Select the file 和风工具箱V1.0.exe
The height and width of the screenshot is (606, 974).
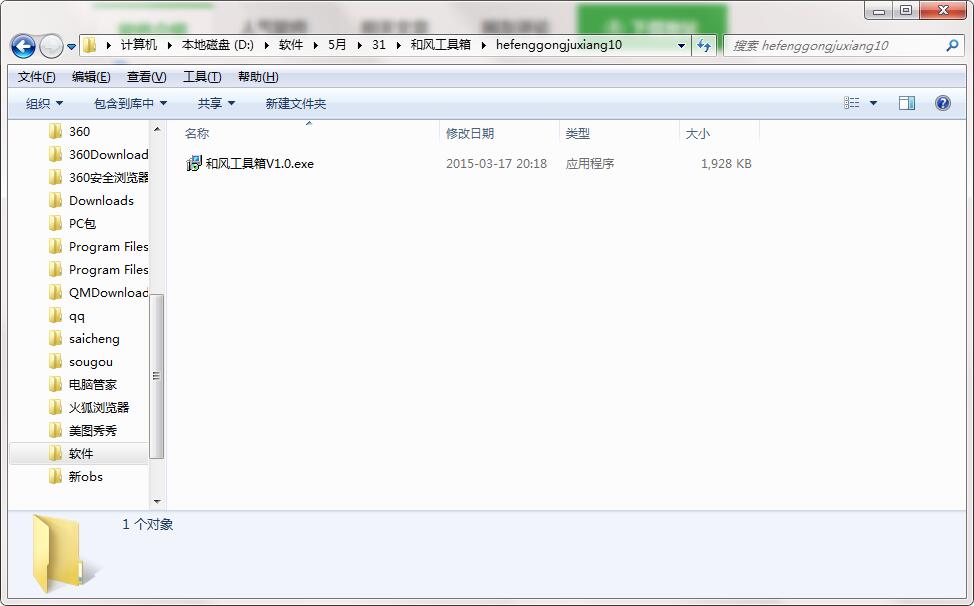click(x=260, y=164)
